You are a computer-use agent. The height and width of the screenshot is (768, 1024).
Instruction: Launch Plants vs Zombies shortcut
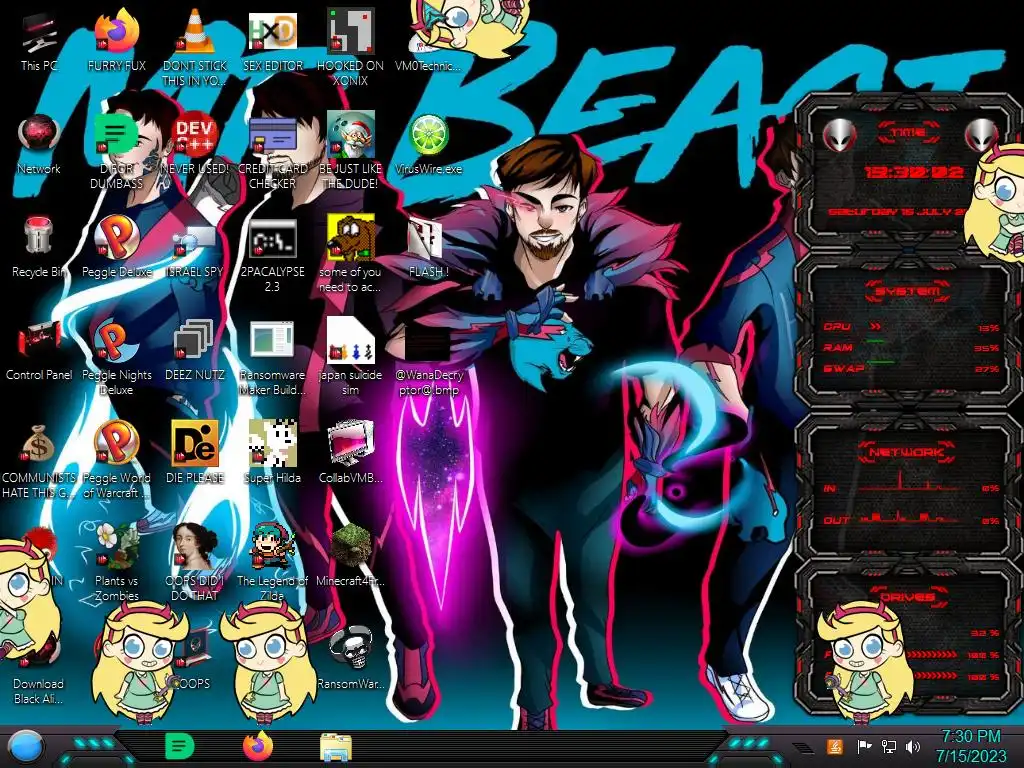click(x=117, y=563)
